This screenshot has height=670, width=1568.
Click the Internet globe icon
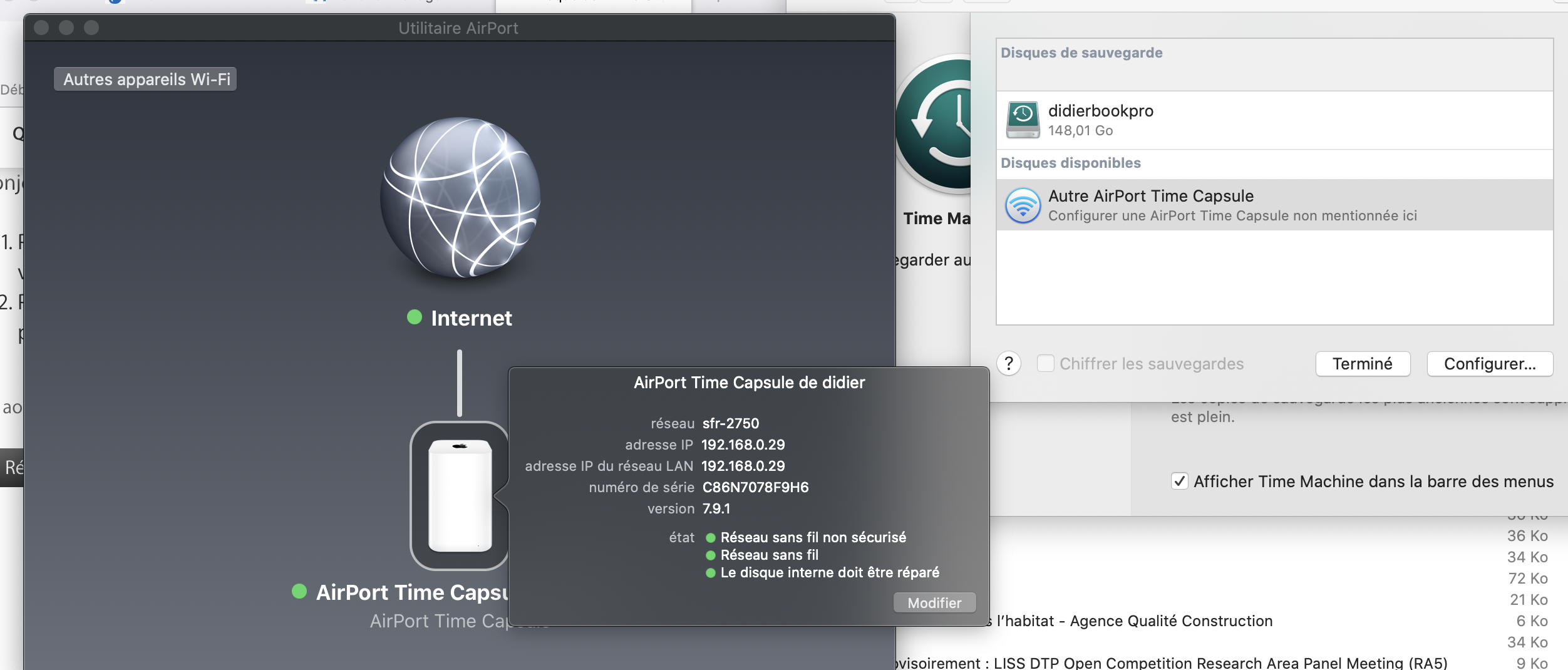click(460, 197)
